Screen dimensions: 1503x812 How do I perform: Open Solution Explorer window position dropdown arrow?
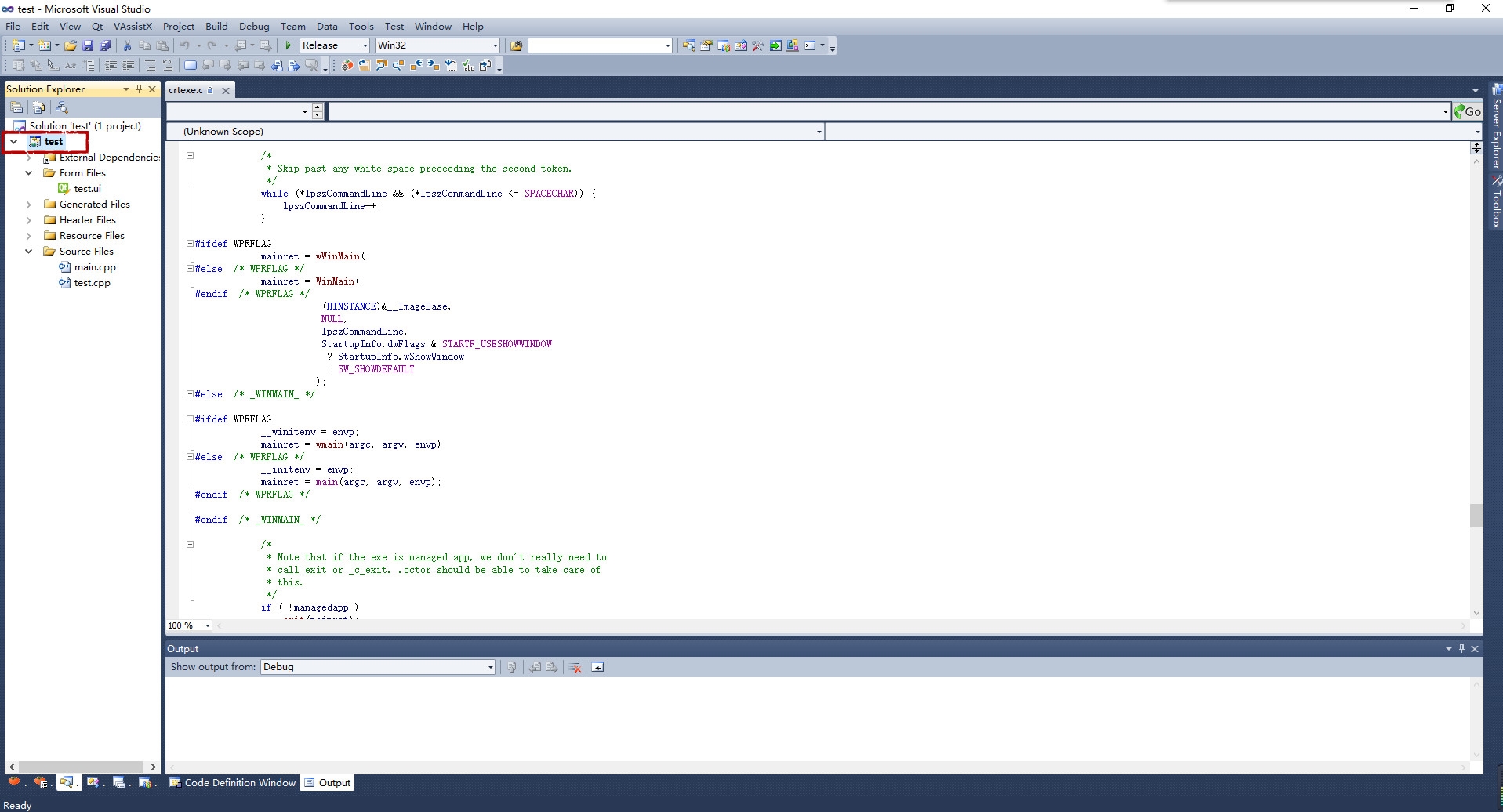125,89
